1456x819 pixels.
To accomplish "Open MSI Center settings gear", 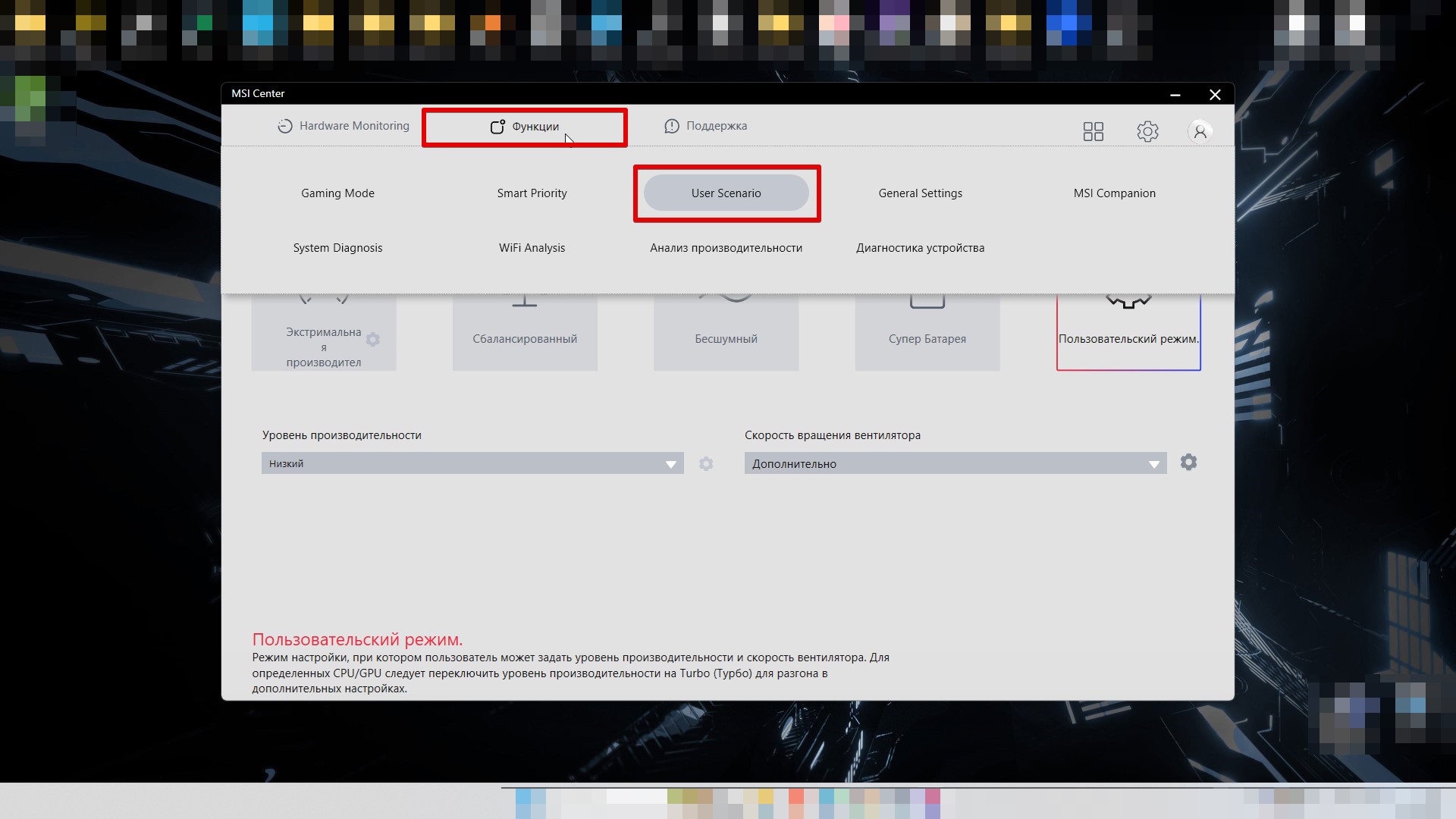I will [1147, 131].
